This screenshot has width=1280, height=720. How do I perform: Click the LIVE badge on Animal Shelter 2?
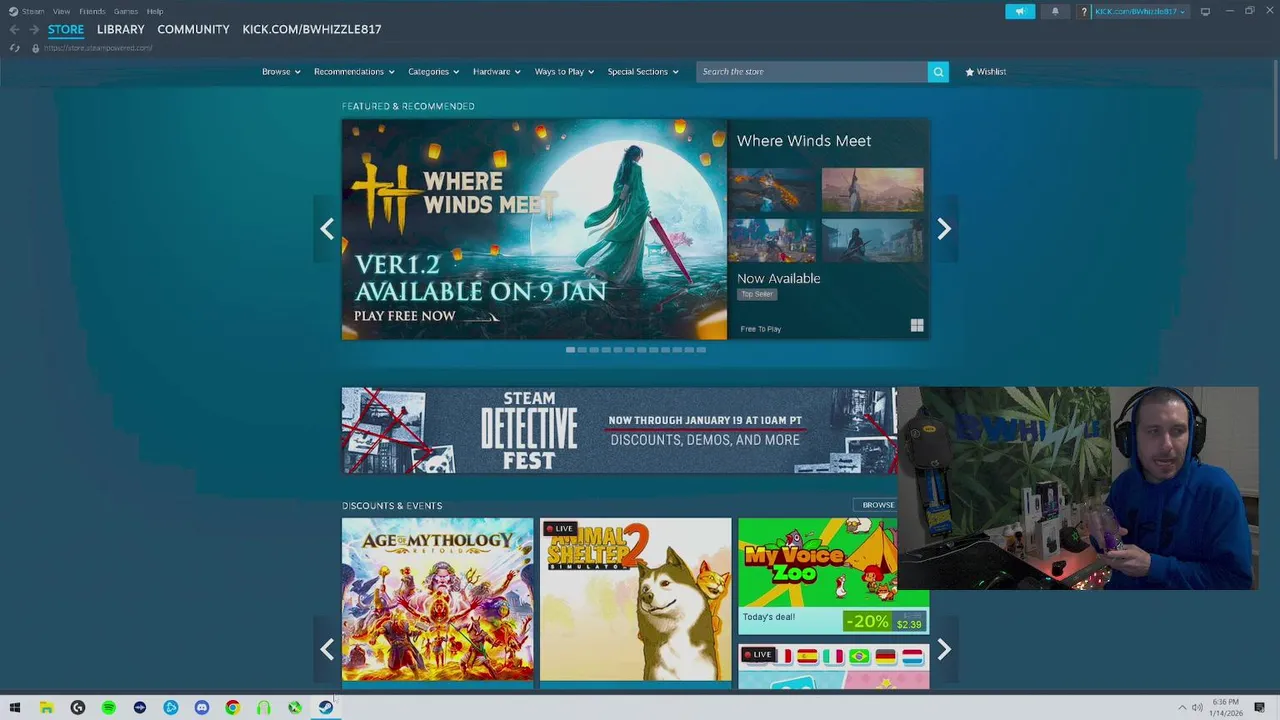(x=560, y=529)
